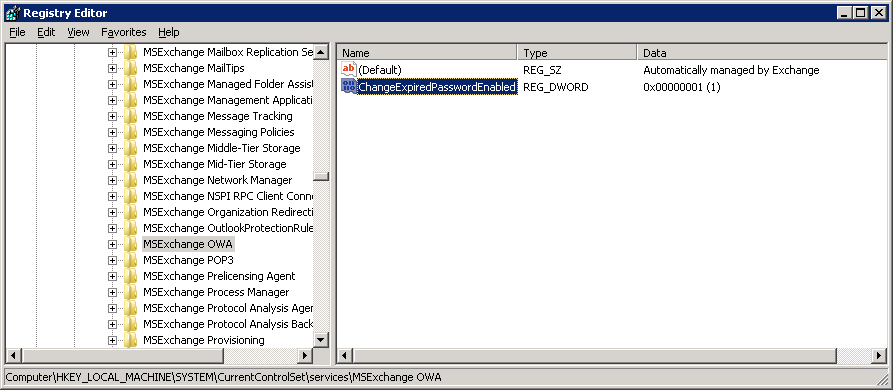Viewport: 893px width, 390px height.
Task: Click the Registry Editor title bar icon
Action: [13, 13]
